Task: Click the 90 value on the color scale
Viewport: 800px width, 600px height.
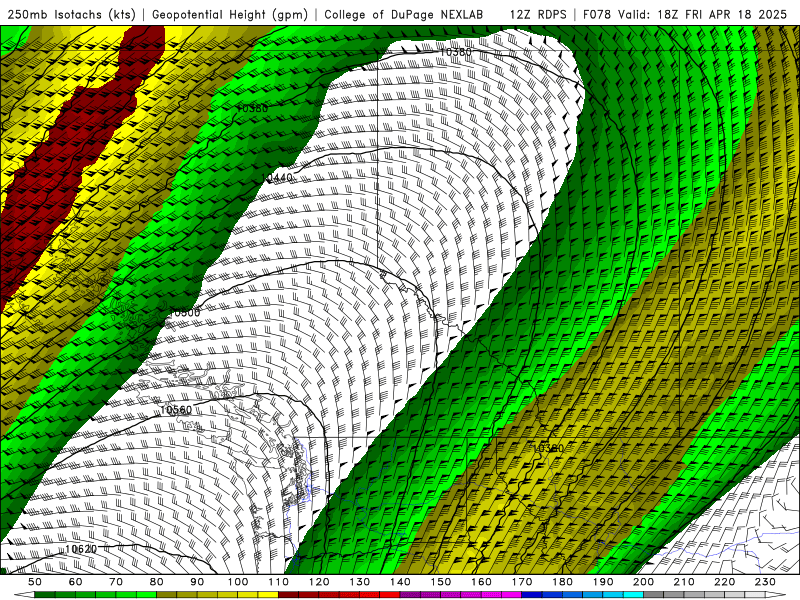Action: coord(197,582)
